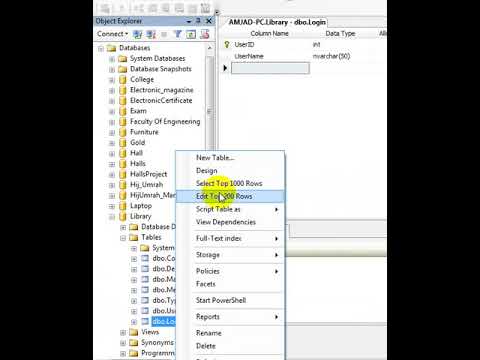
Task: Click the Gold database icon
Action: point(123,143)
